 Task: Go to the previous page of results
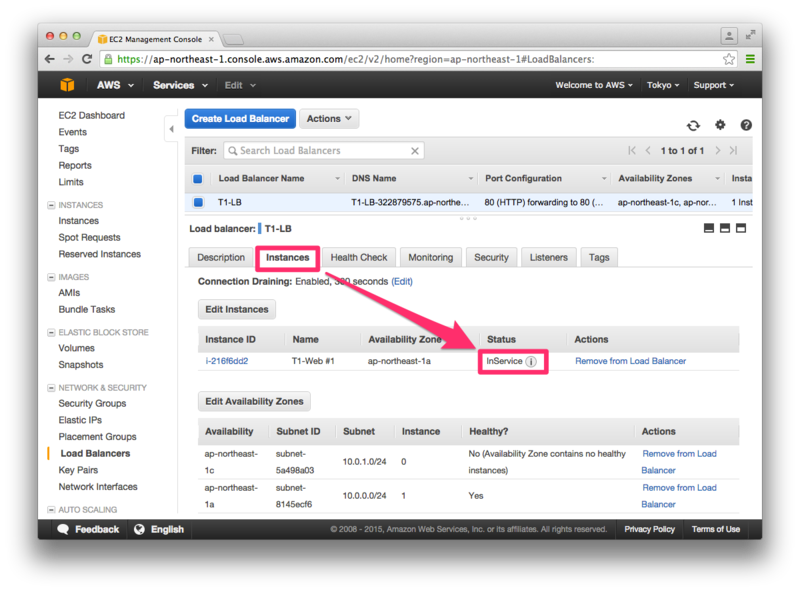coord(648,151)
